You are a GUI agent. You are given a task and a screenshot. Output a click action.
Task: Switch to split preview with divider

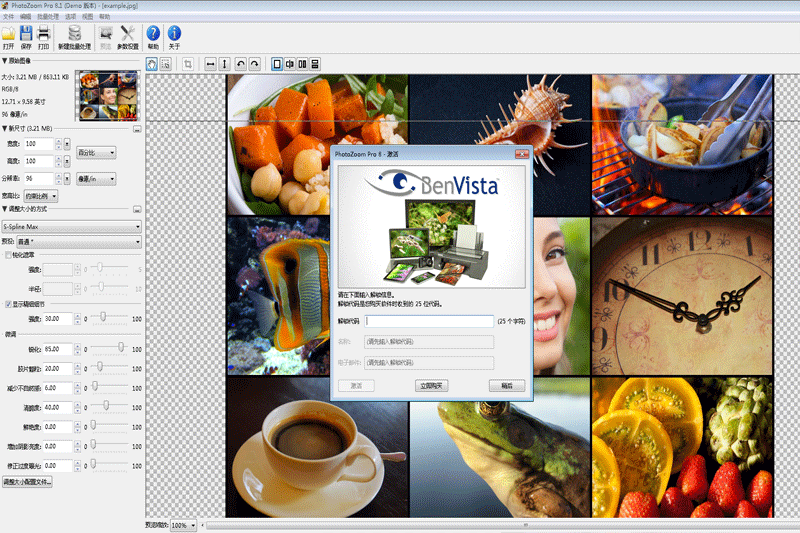(290, 64)
